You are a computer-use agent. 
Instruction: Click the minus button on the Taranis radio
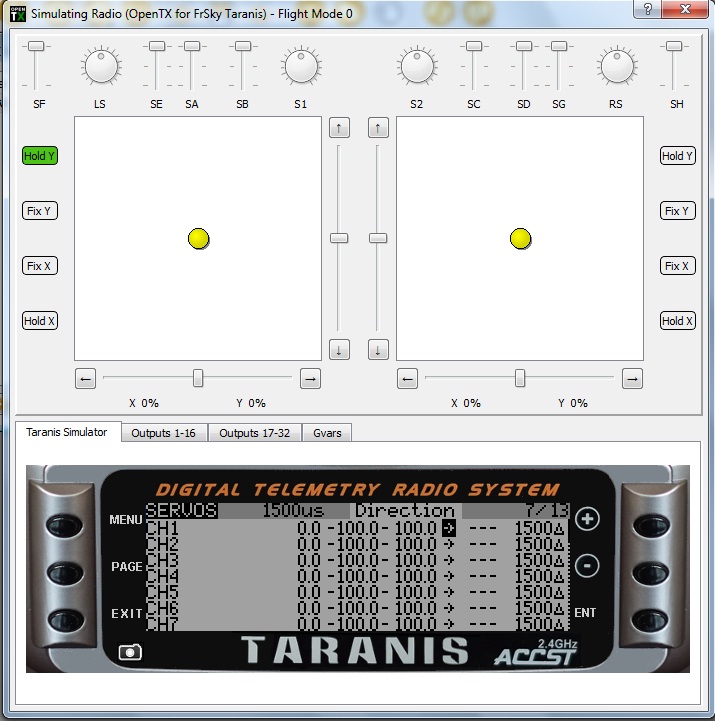(587, 565)
